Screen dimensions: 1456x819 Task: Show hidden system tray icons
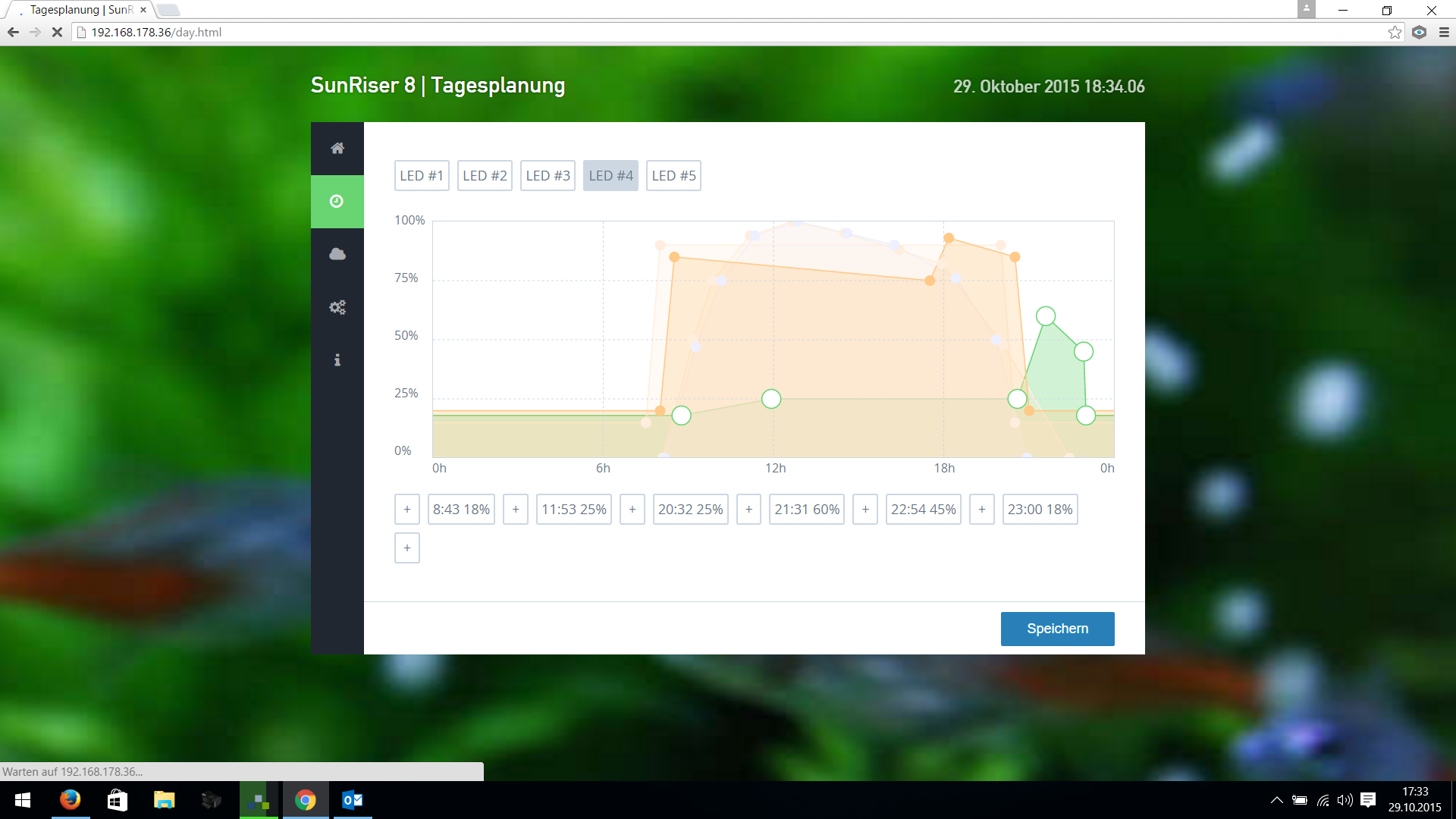pos(1277,800)
